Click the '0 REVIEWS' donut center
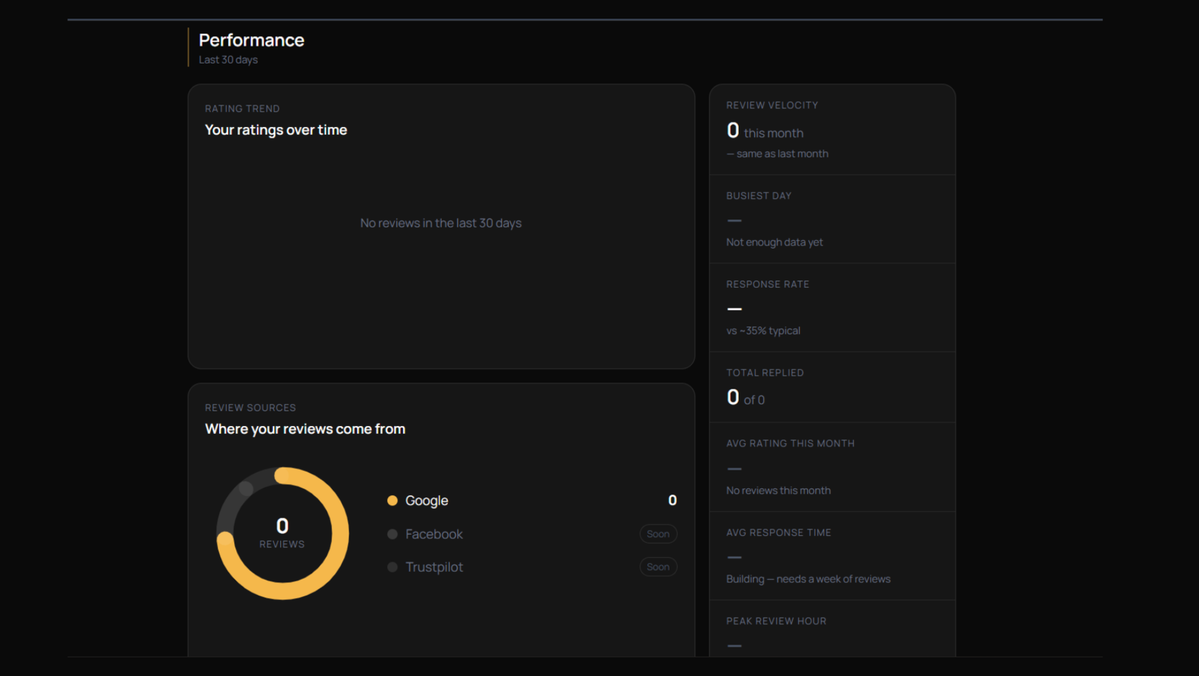The image size is (1199, 676). [x=282, y=532]
